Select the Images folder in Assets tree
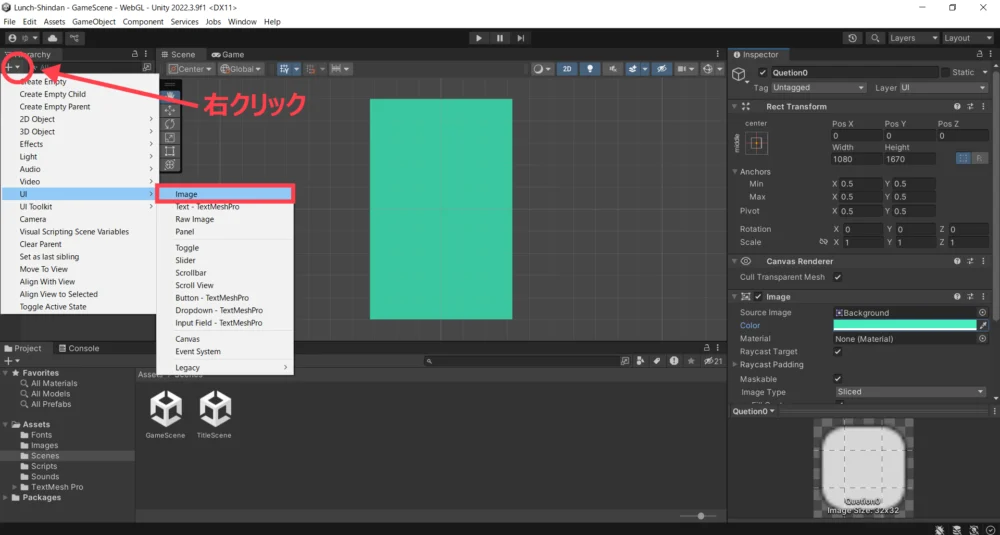 click(44, 446)
